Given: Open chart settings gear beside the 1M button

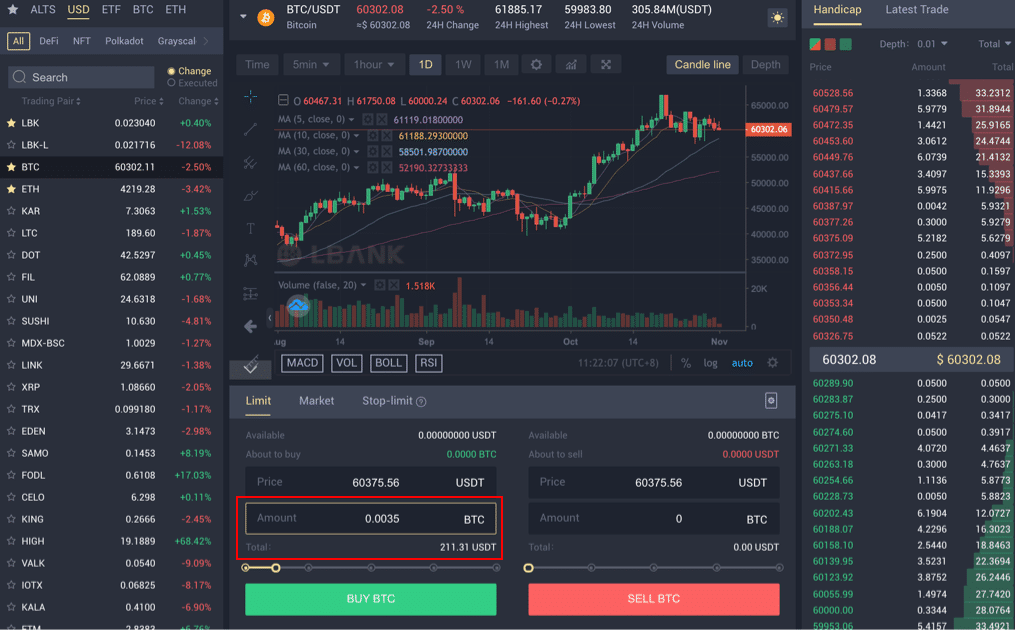Looking at the screenshot, I should pos(536,65).
